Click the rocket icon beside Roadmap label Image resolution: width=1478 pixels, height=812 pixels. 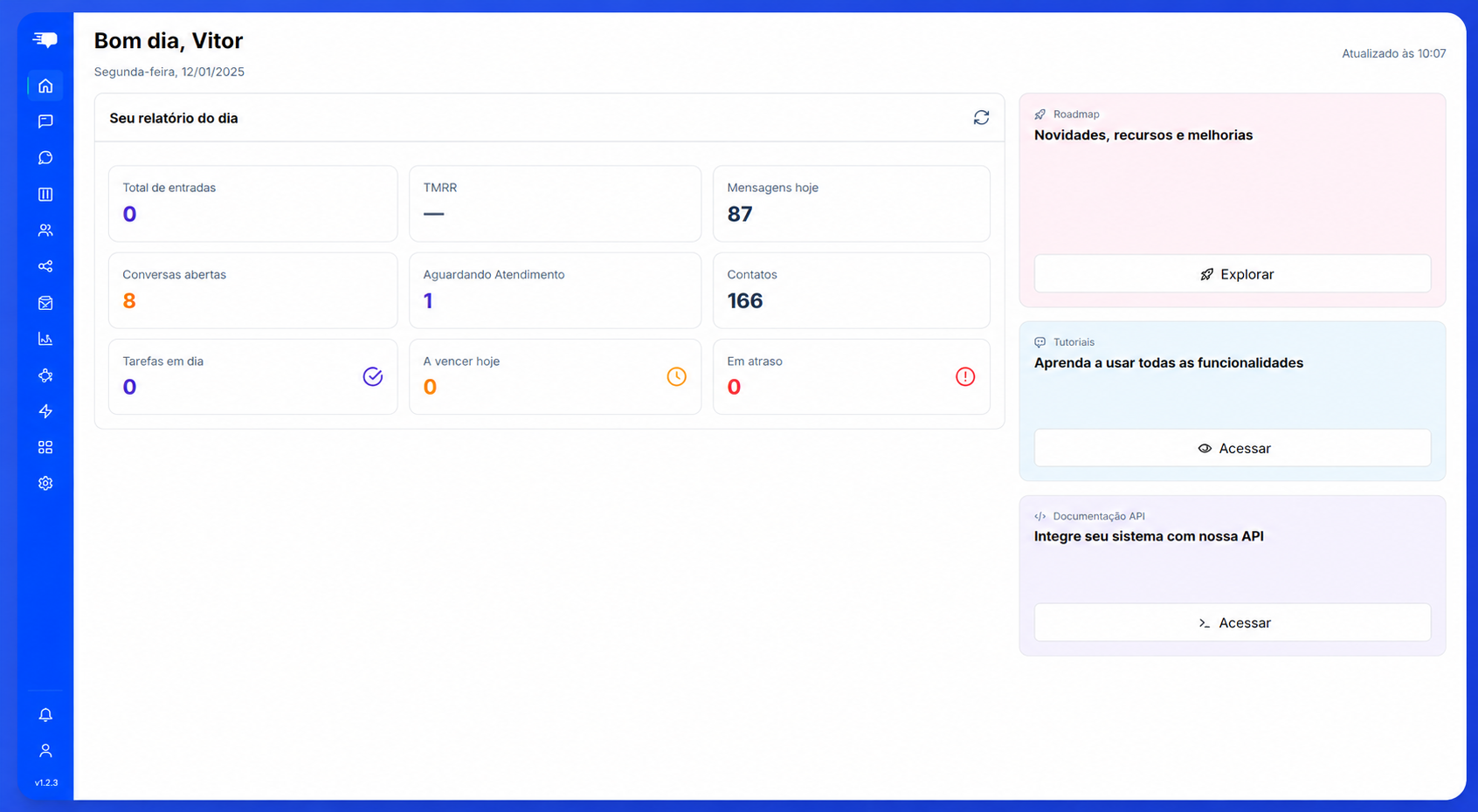tap(1039, 114)
